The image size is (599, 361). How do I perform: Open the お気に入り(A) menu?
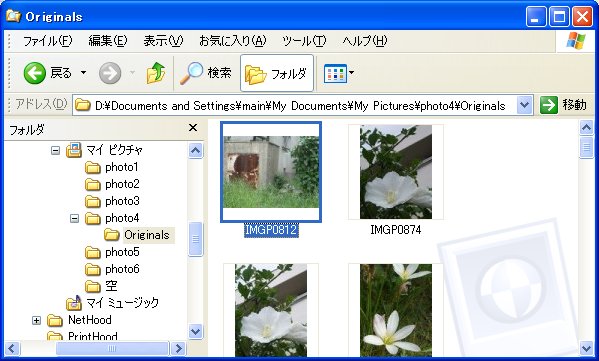tap(233, 40)
